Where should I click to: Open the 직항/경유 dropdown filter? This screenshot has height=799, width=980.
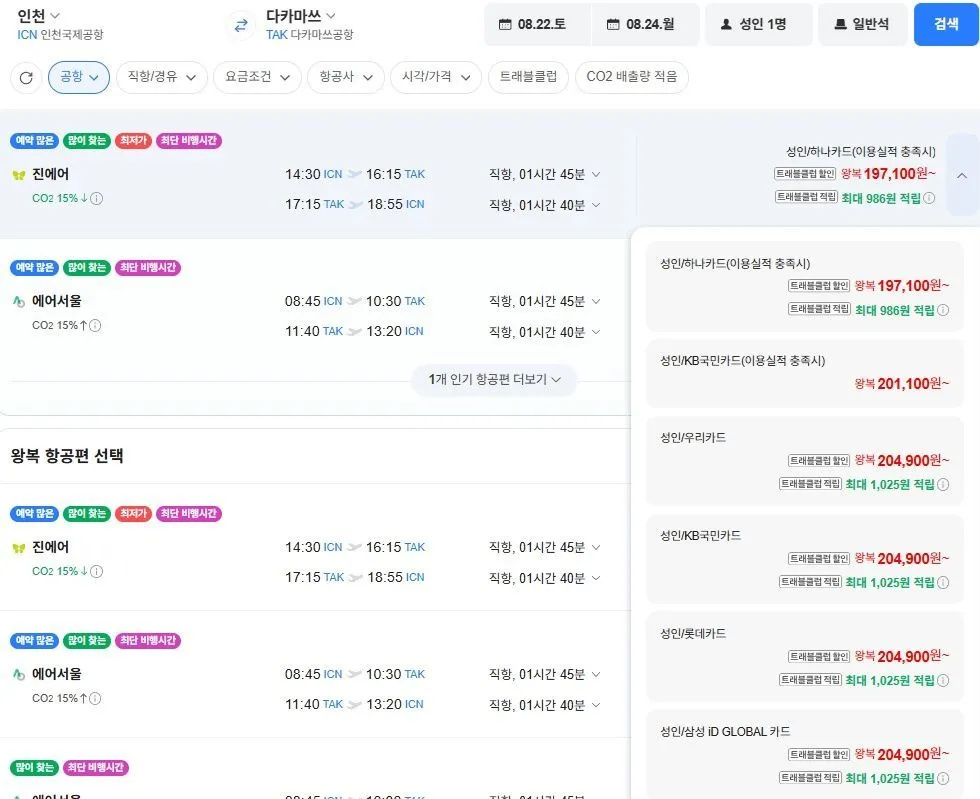pos(162,77)
